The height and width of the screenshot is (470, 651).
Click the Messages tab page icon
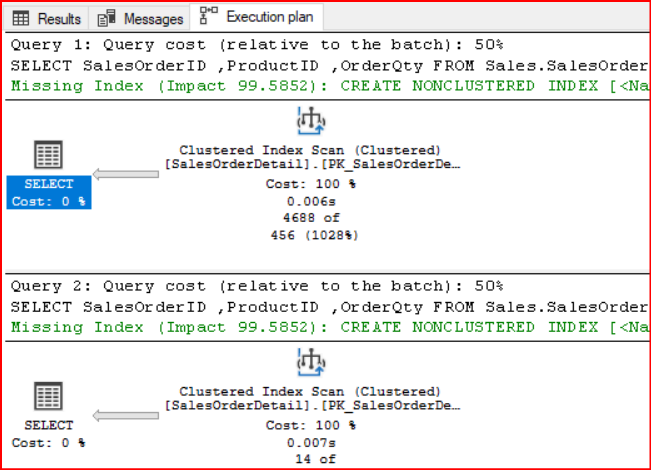(108, 19)
